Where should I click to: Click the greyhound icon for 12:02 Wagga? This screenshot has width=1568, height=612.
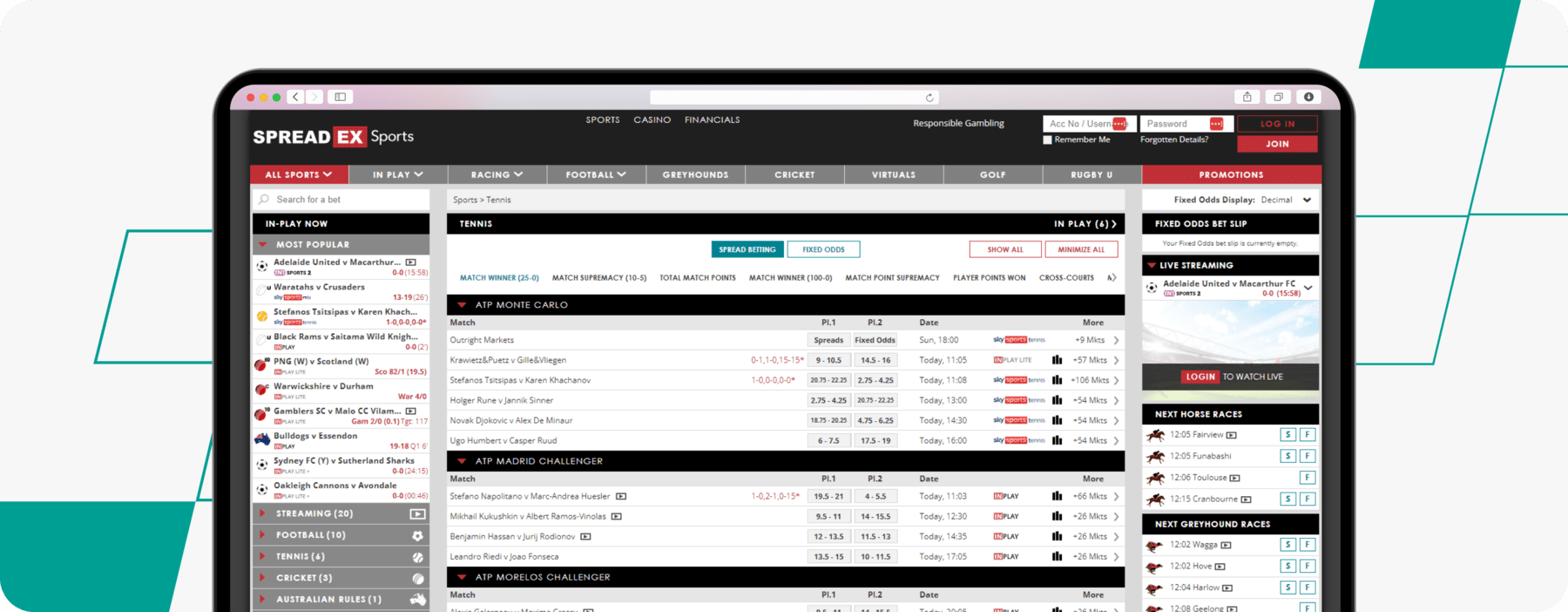[1155, 545]
